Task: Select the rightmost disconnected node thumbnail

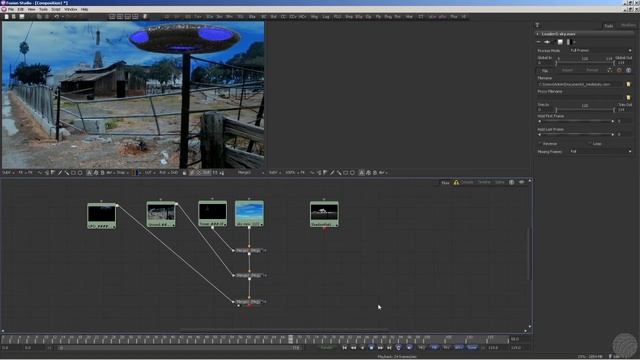Action: (x=324, y=214)
